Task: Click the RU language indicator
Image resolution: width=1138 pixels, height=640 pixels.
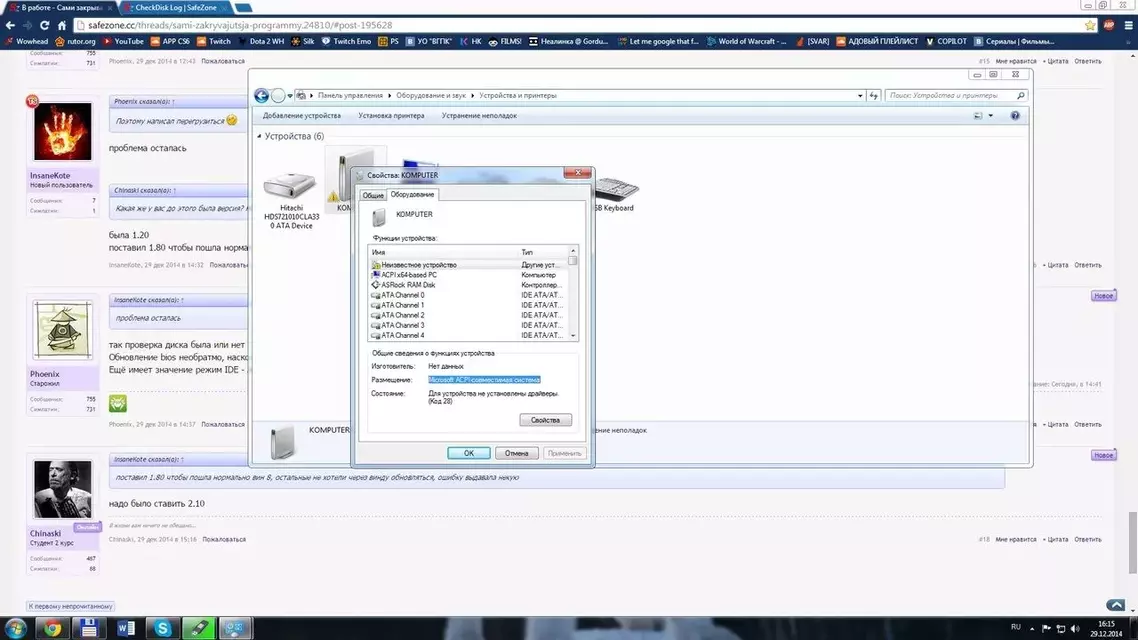Action: pos(1015,628)
